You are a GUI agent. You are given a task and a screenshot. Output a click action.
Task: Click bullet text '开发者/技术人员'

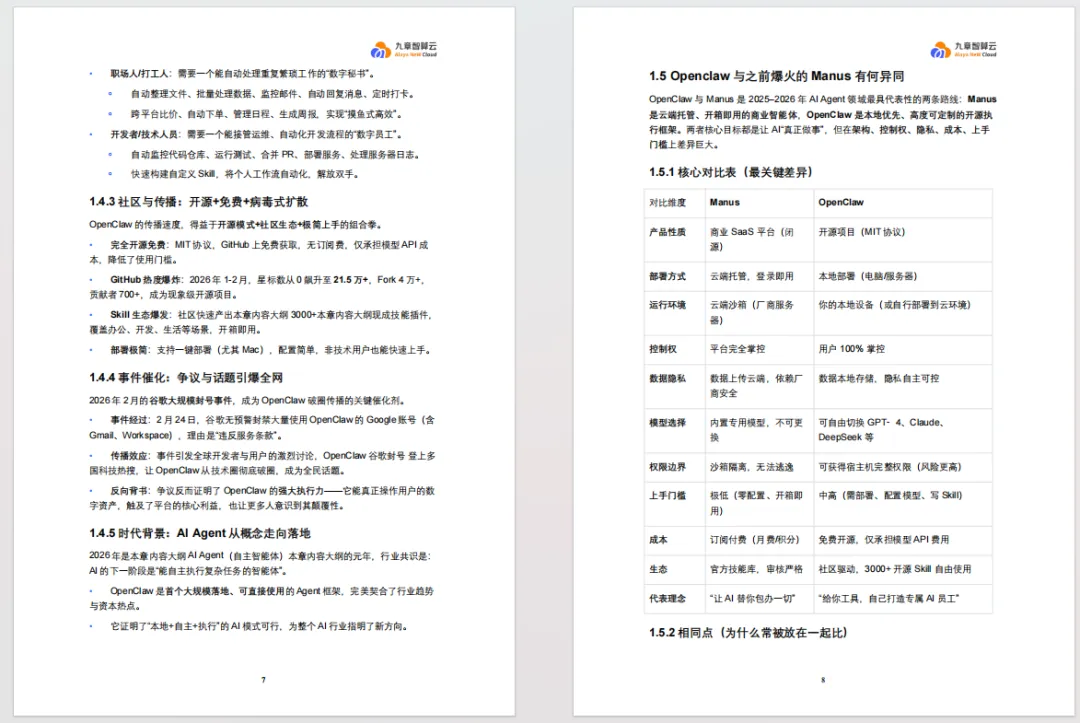tap(145, 134)
